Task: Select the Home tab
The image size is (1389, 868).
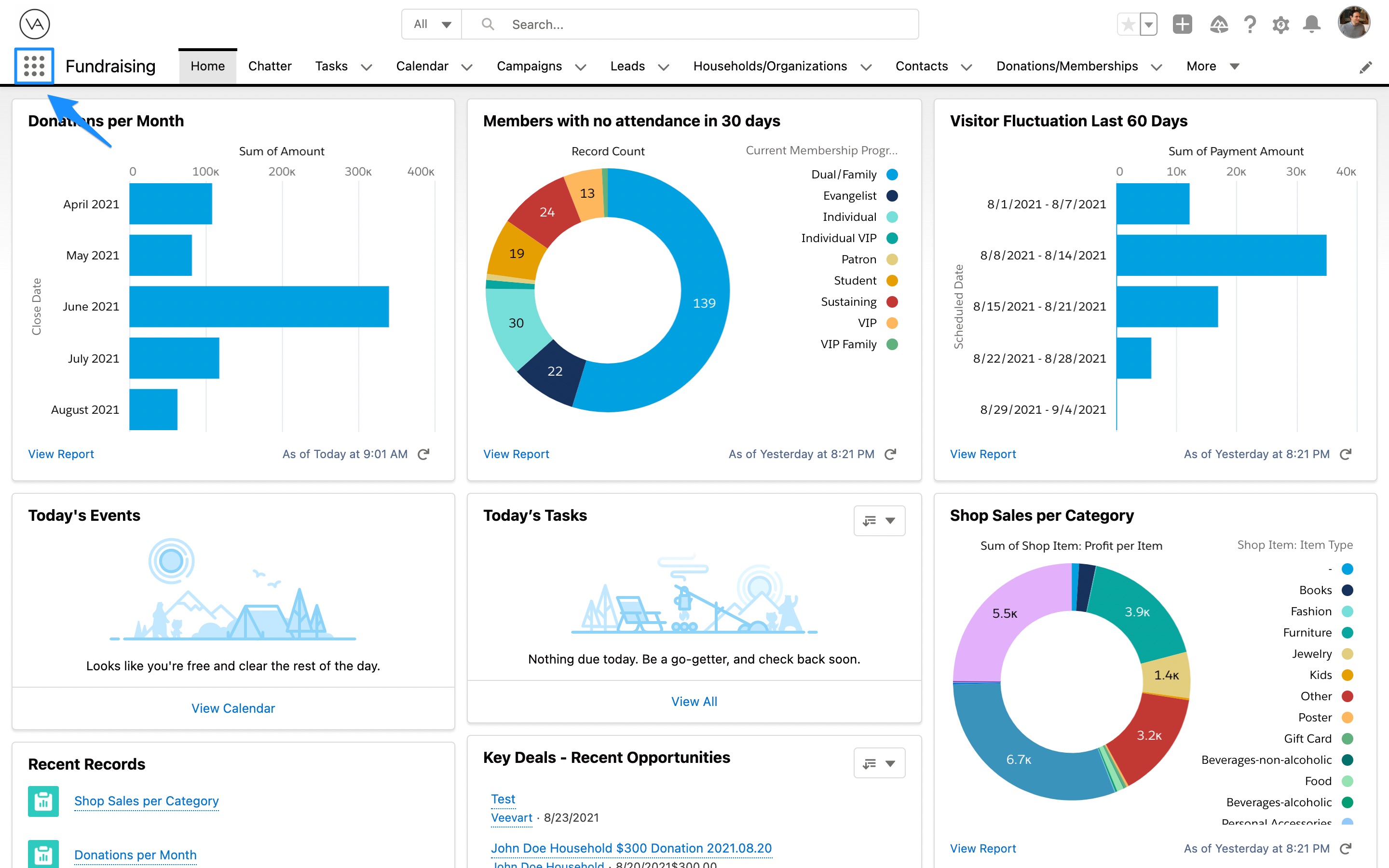Action: 207,66
